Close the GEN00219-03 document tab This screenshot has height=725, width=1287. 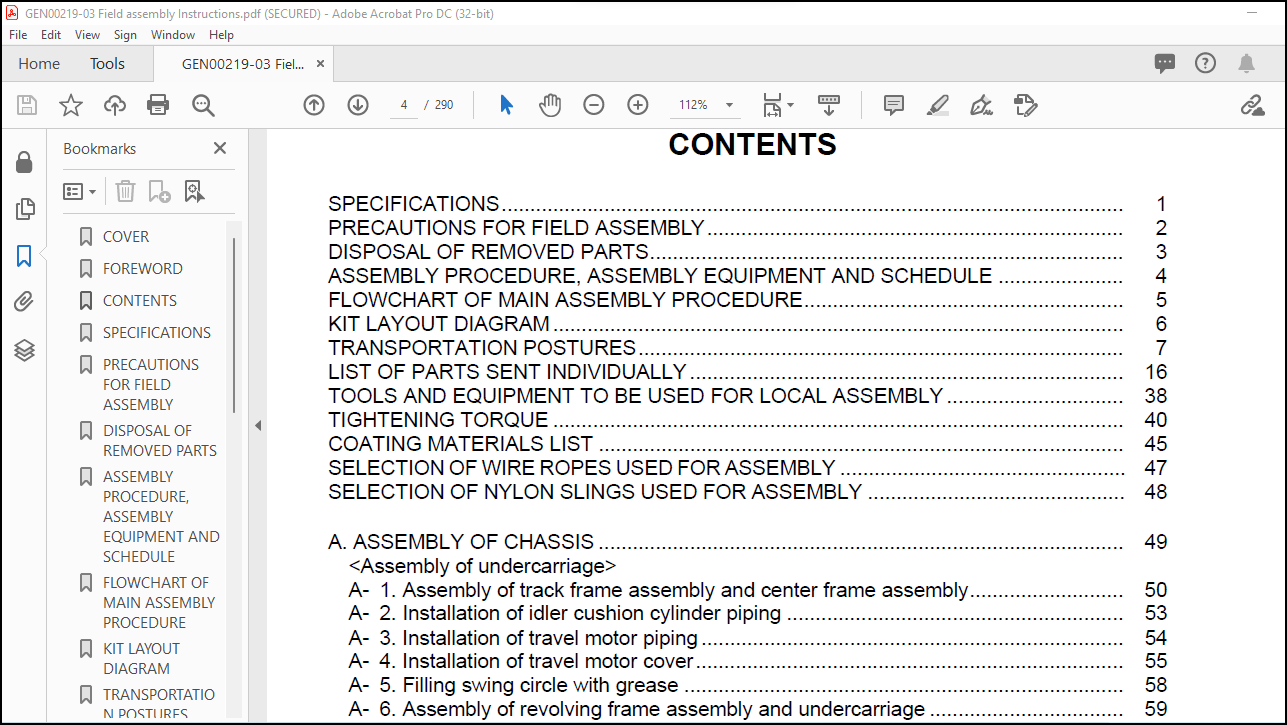click(x=320, y=63)
